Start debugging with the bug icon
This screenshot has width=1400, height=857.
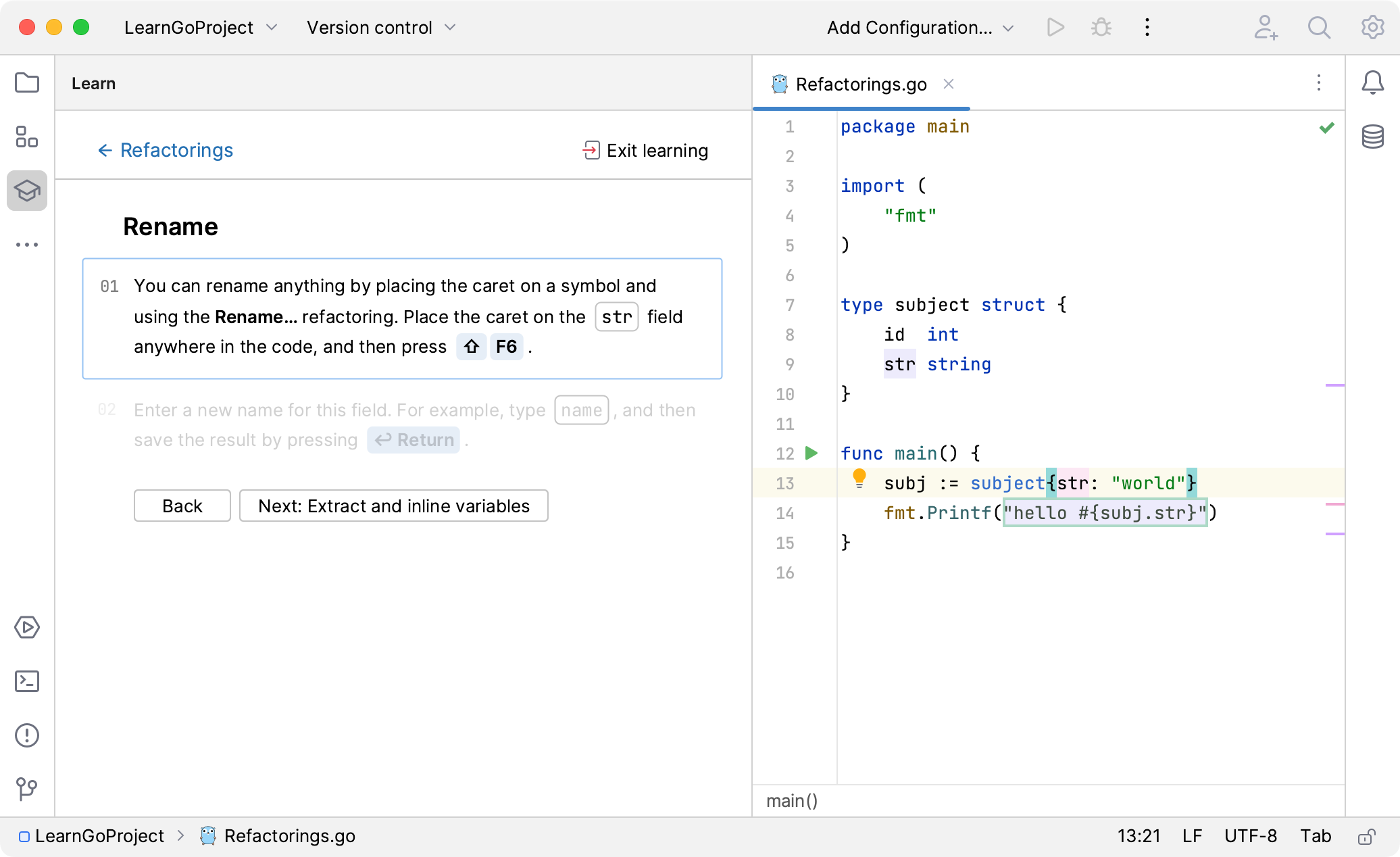click(1101, 27)
